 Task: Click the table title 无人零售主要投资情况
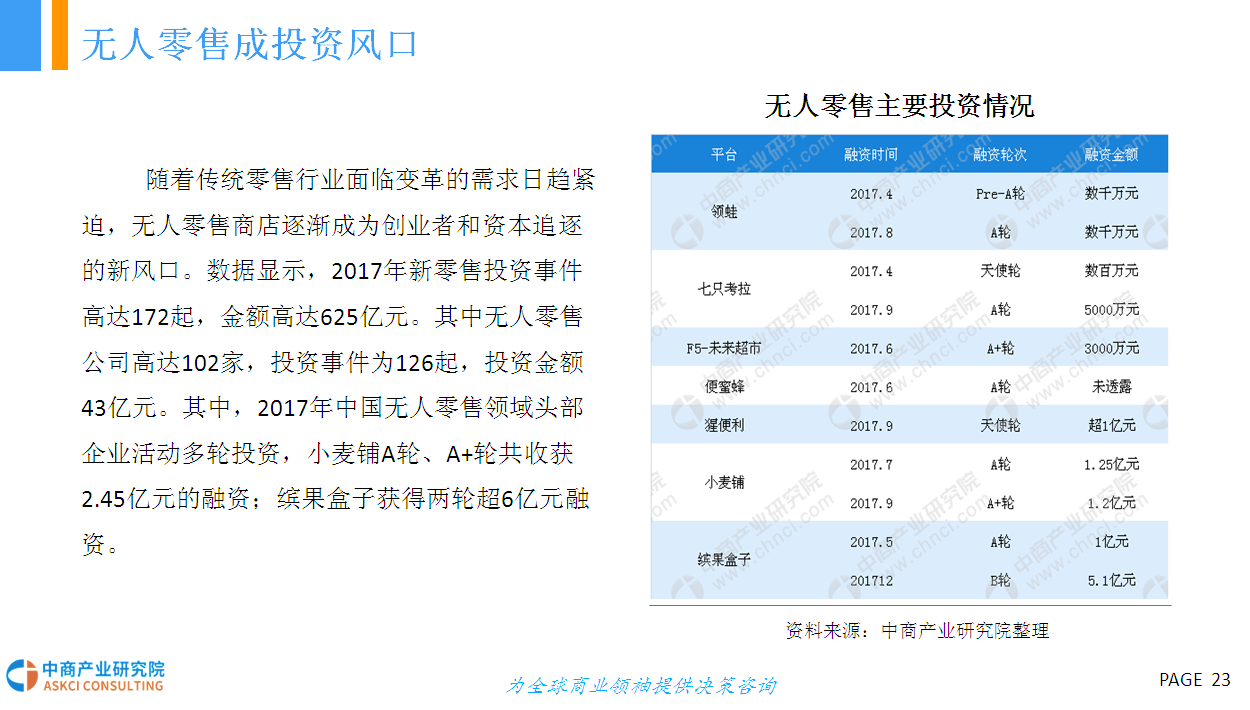coord(899,105)
